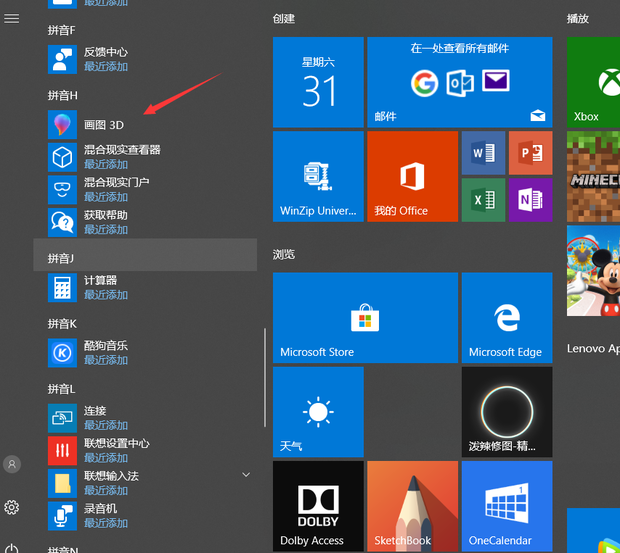620x553 pixels.
Task: Open Microsoft Store tile
Action: tap(365, 317)
